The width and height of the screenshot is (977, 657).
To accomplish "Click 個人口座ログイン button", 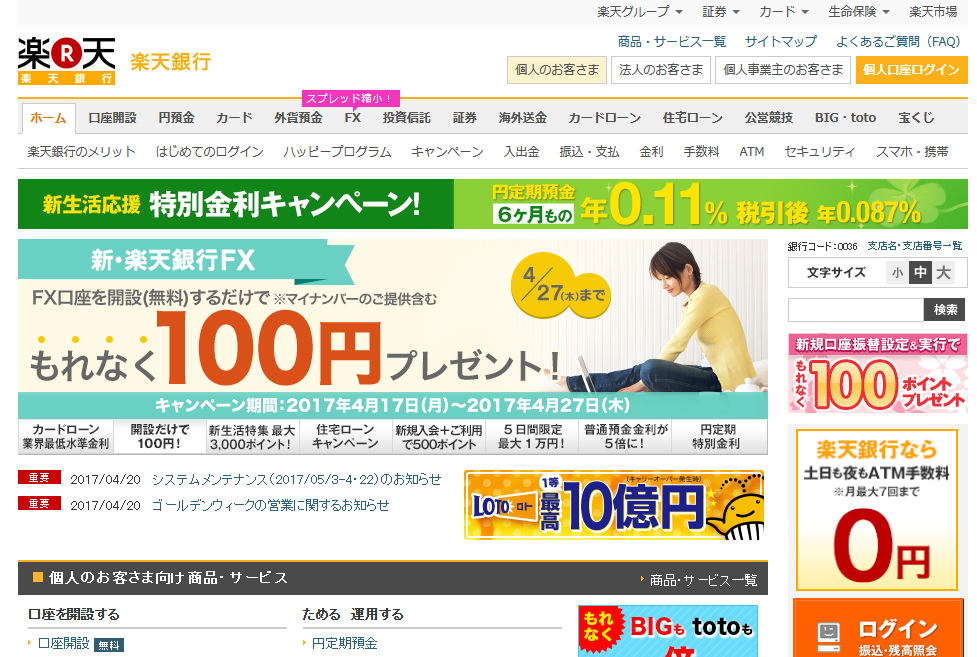I will click(912, 70).
